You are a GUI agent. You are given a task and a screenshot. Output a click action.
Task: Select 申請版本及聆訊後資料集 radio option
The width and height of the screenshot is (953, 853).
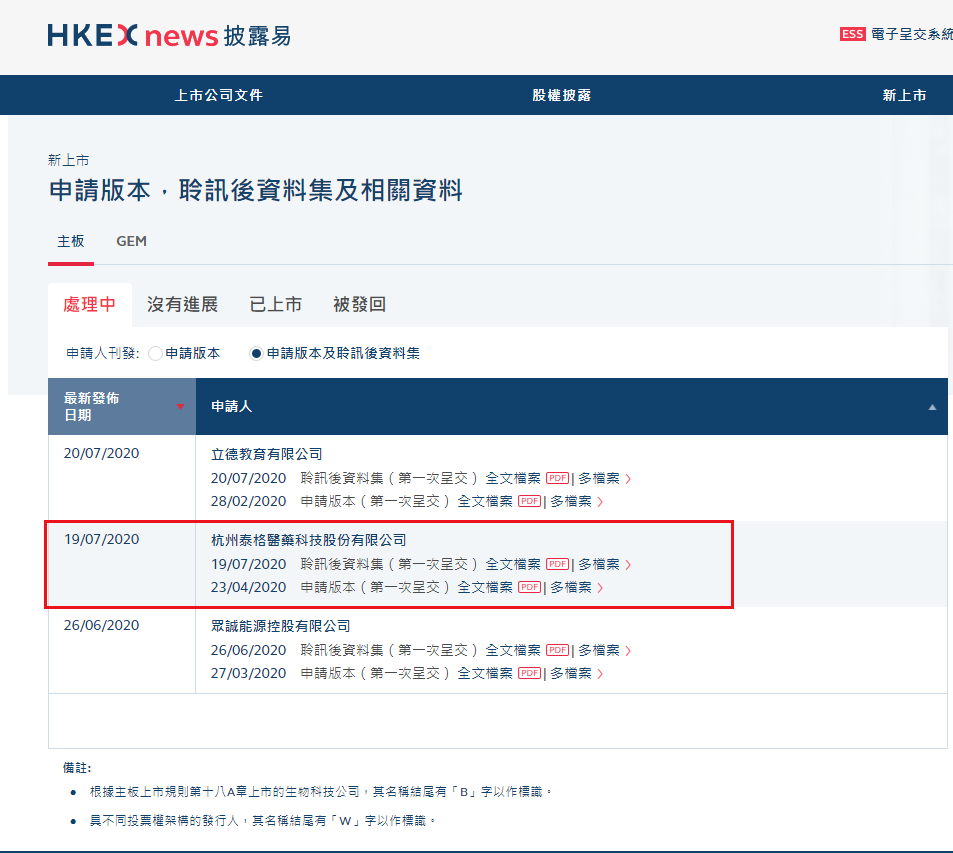pos(257,353)
